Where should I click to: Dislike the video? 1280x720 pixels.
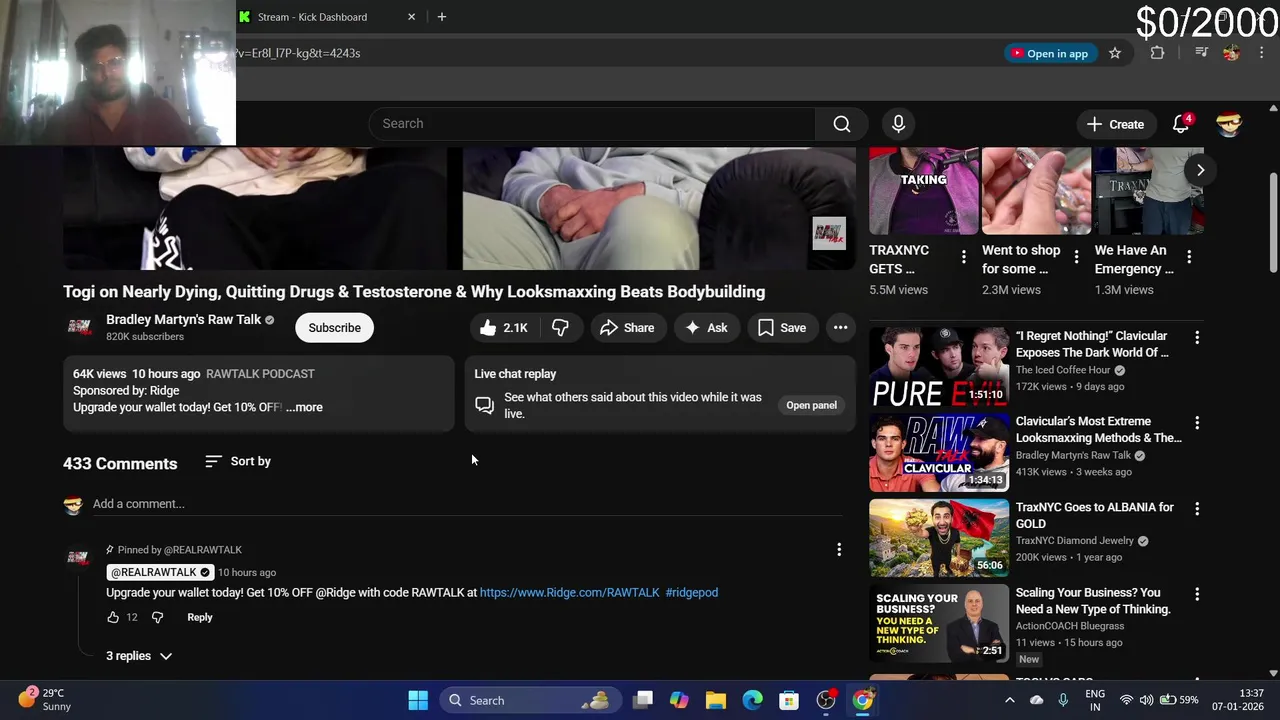tap(560, 328)
